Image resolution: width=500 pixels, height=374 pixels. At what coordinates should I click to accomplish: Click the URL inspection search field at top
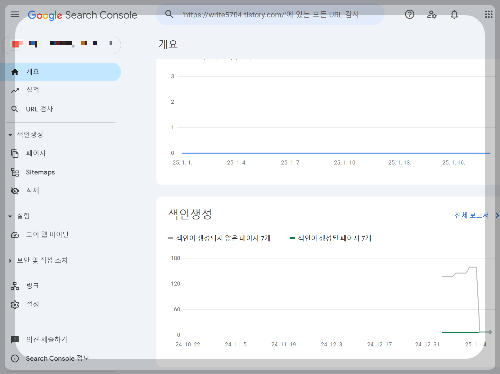[270, 14]
